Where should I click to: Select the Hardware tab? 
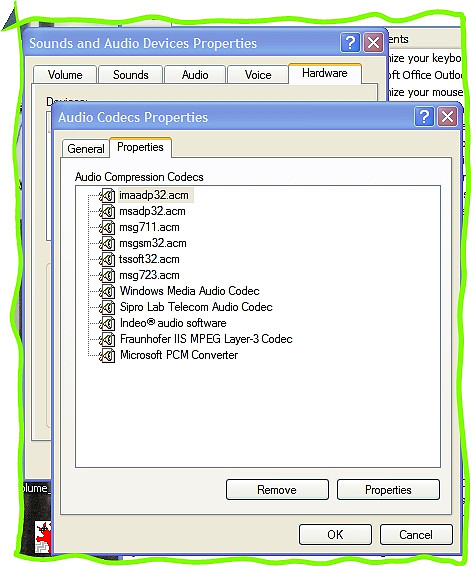(325, 73)
